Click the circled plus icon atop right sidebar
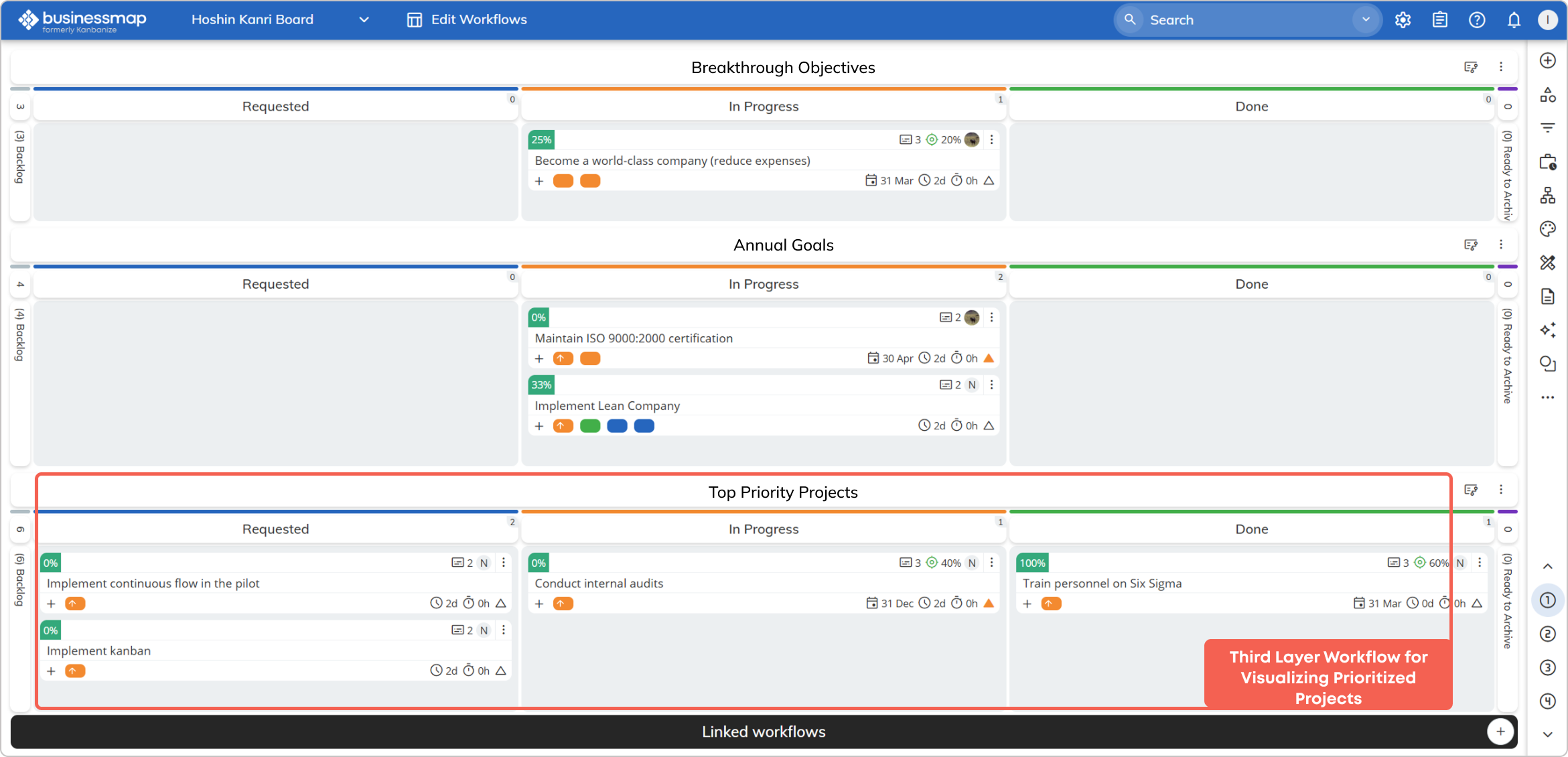1568x757 pixels. click(1548, 60)
